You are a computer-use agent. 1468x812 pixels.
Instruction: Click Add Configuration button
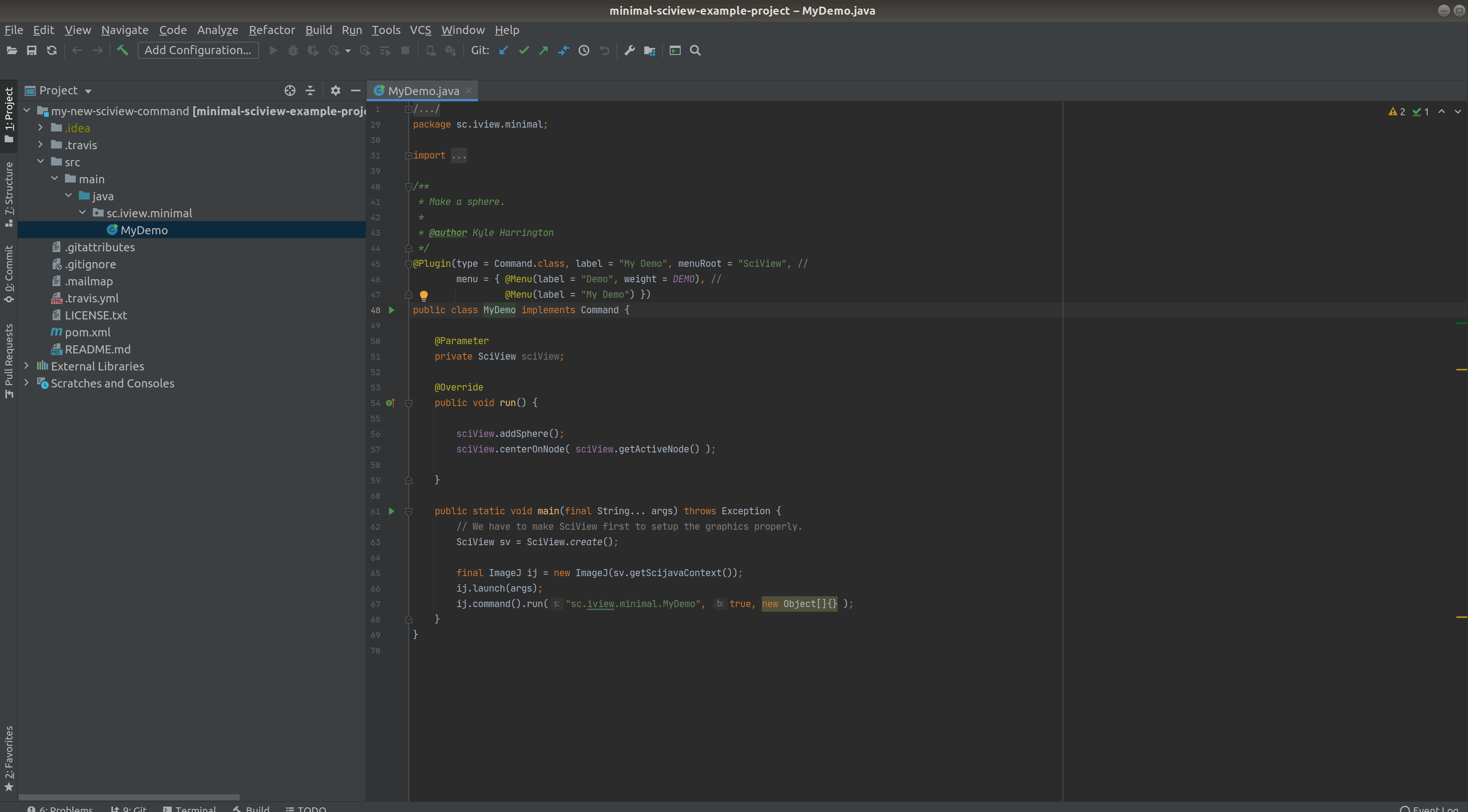(198, 50)
